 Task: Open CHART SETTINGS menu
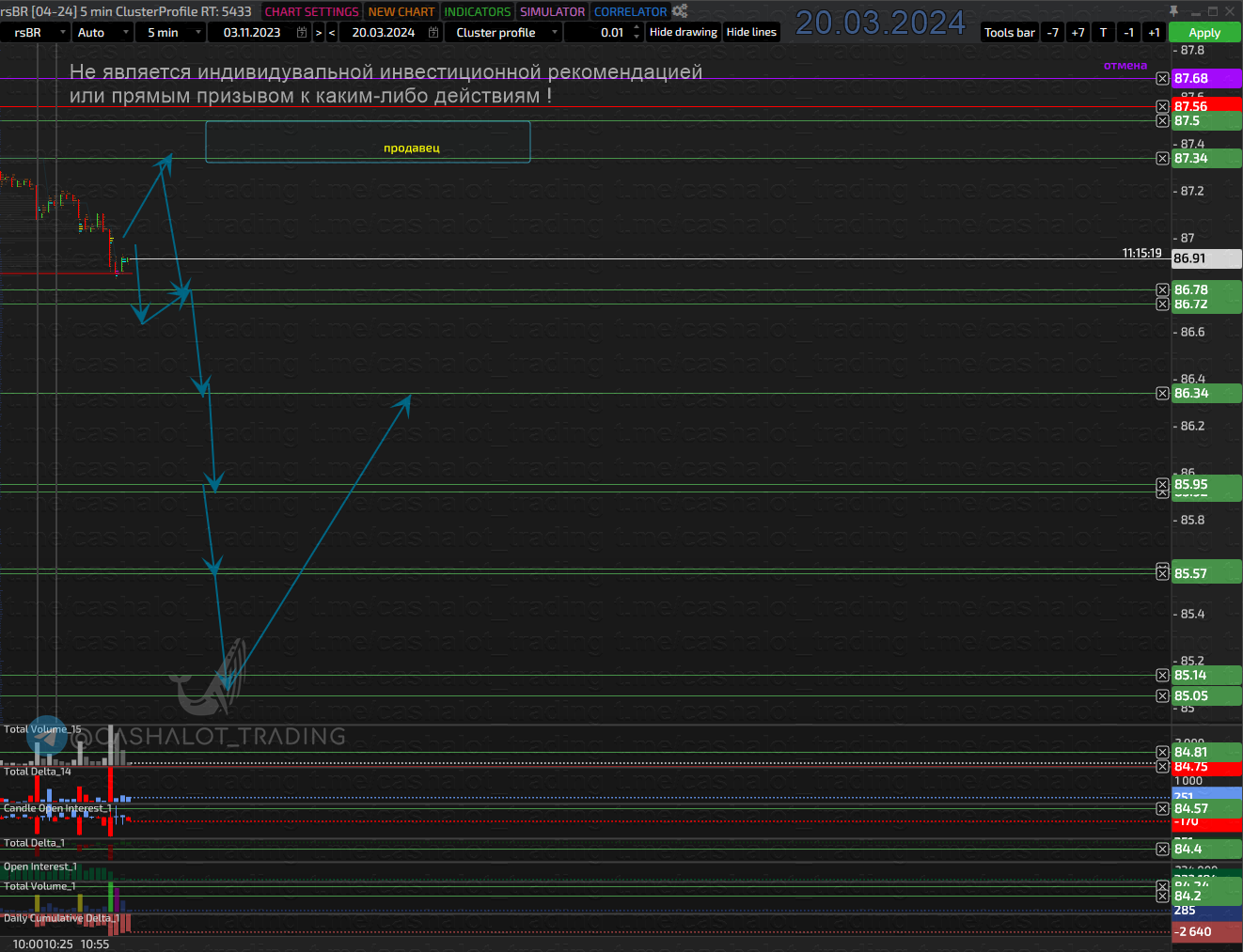pos(311,11)
